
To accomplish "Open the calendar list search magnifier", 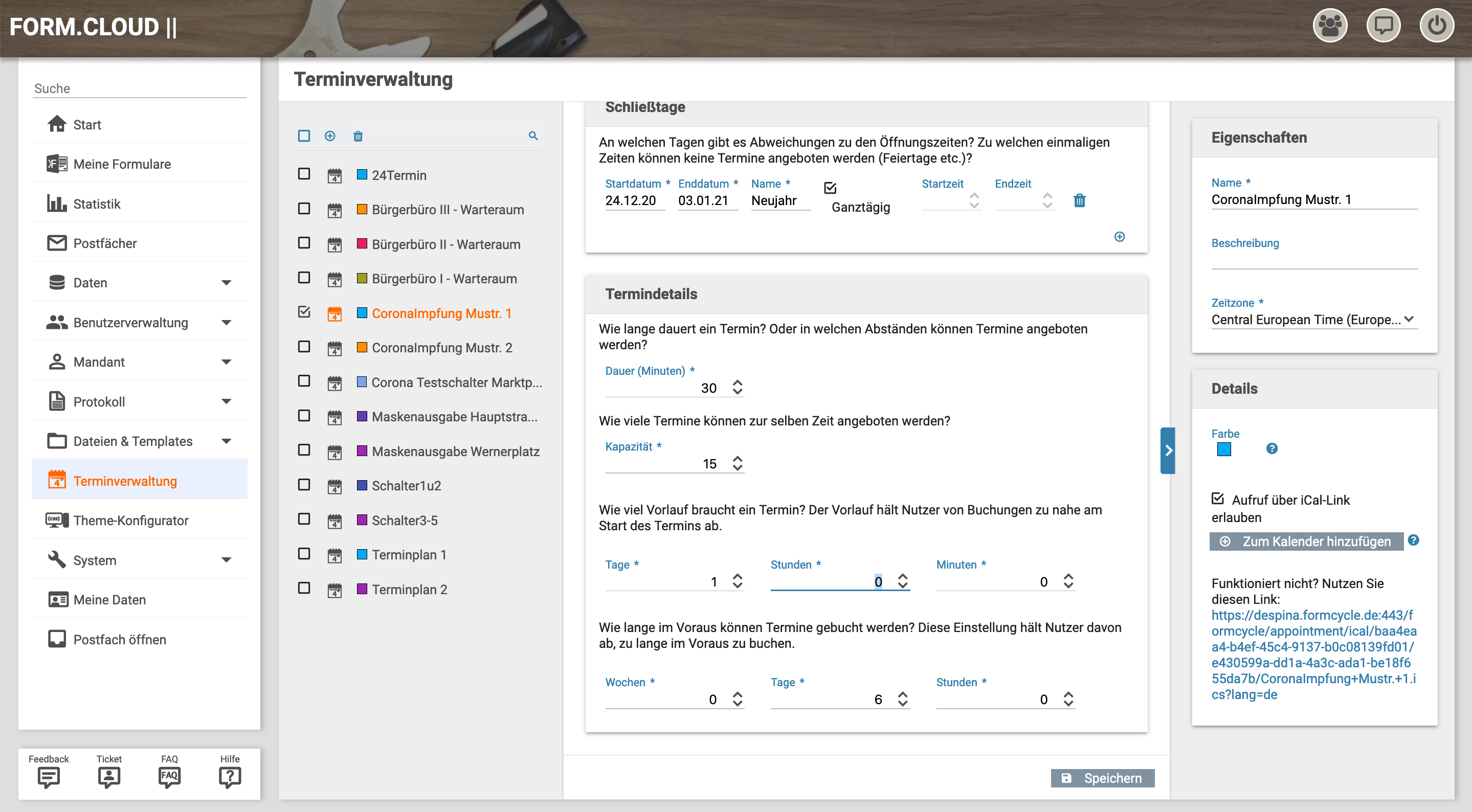I will point(533,136).
